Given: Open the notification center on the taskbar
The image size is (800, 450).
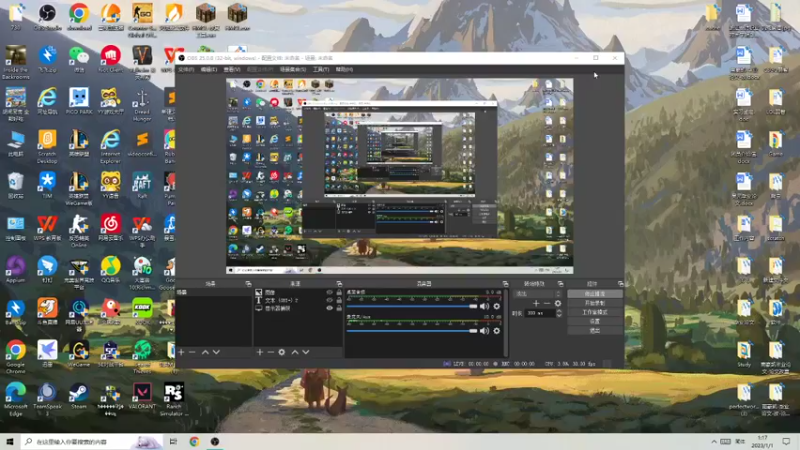Looking at the screenshot, I should coord(786,442).
